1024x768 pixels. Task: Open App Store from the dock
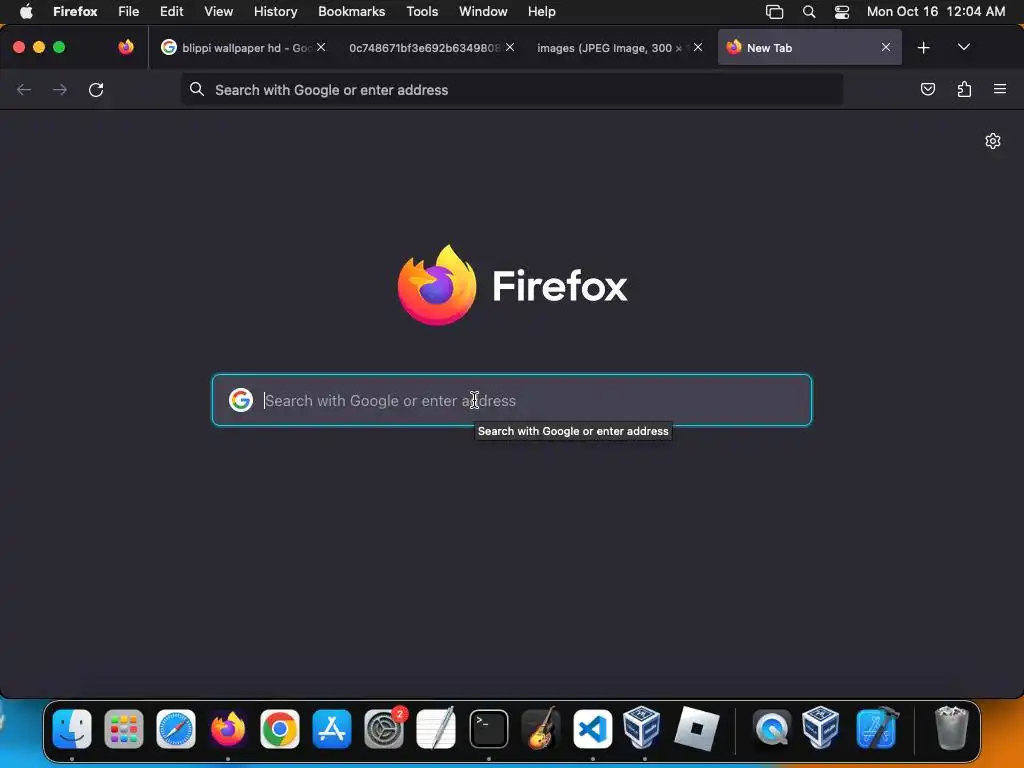(x=332, y=729)
